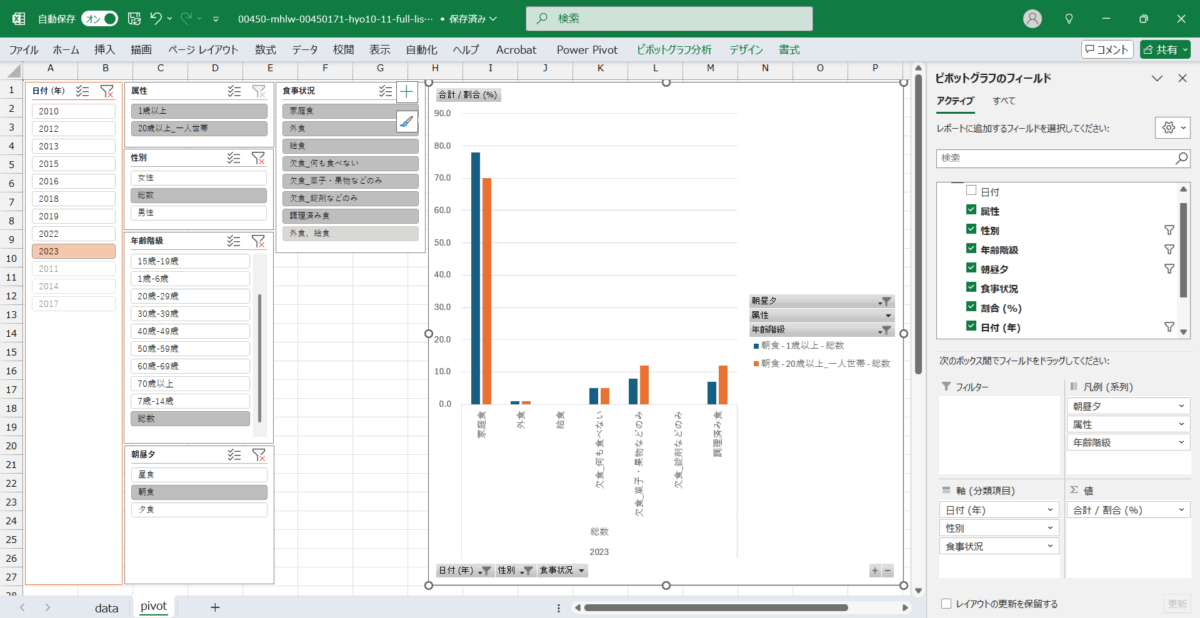Open field list gear tools menu

click(x=1171, y=128)
